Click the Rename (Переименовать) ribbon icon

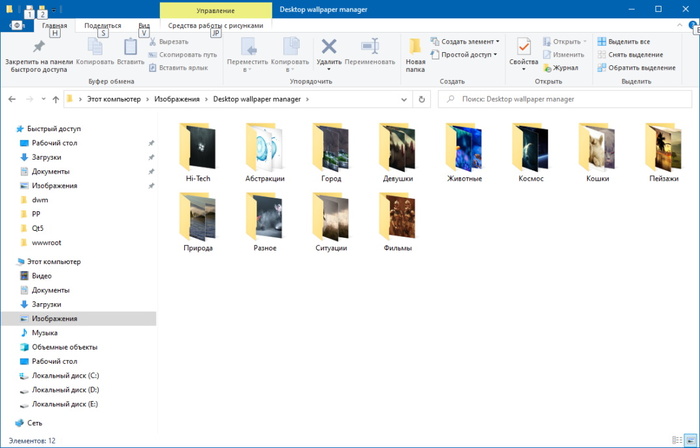click(370, 46)
